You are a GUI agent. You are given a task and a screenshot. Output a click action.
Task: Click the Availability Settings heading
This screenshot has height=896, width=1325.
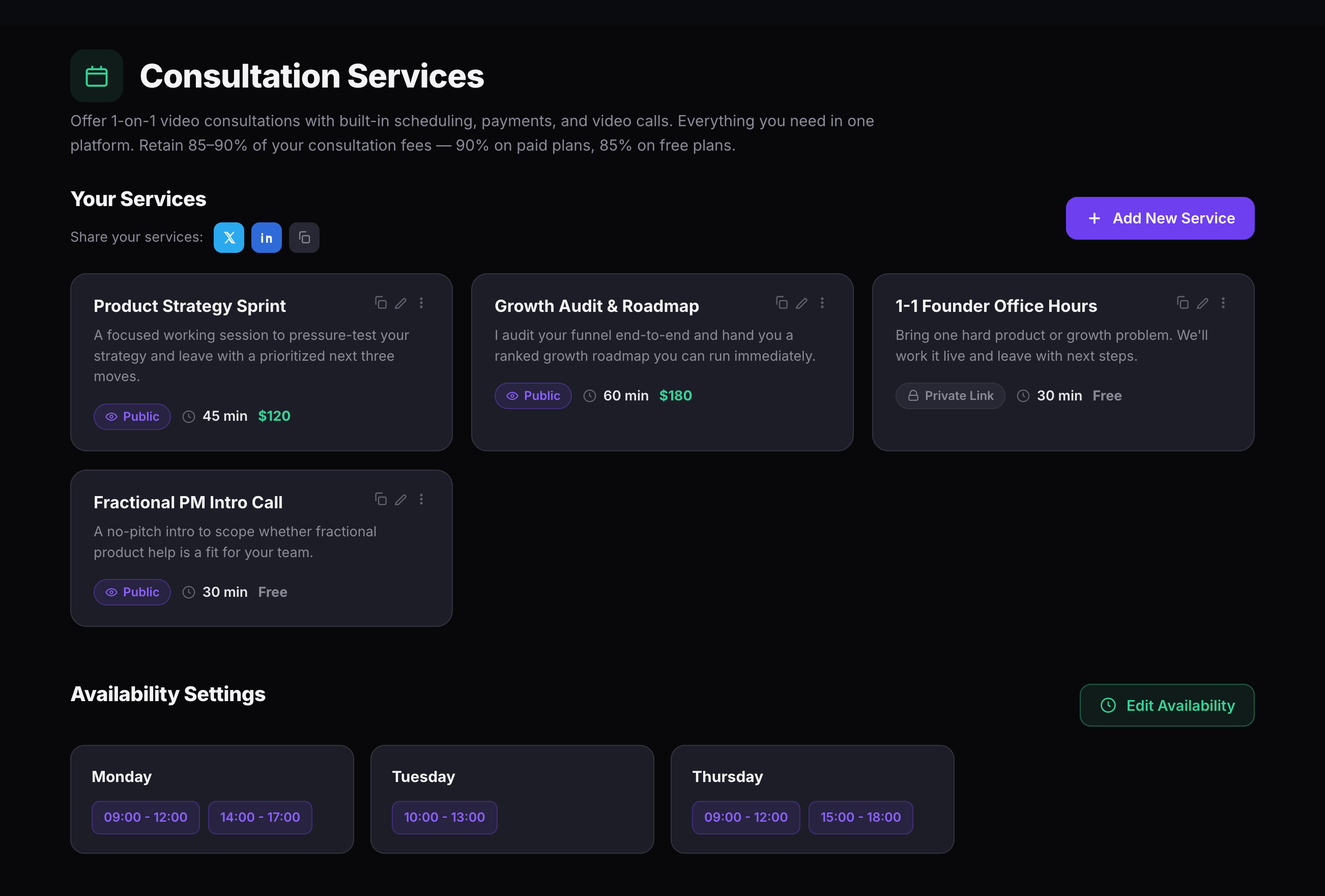point(167,694)
